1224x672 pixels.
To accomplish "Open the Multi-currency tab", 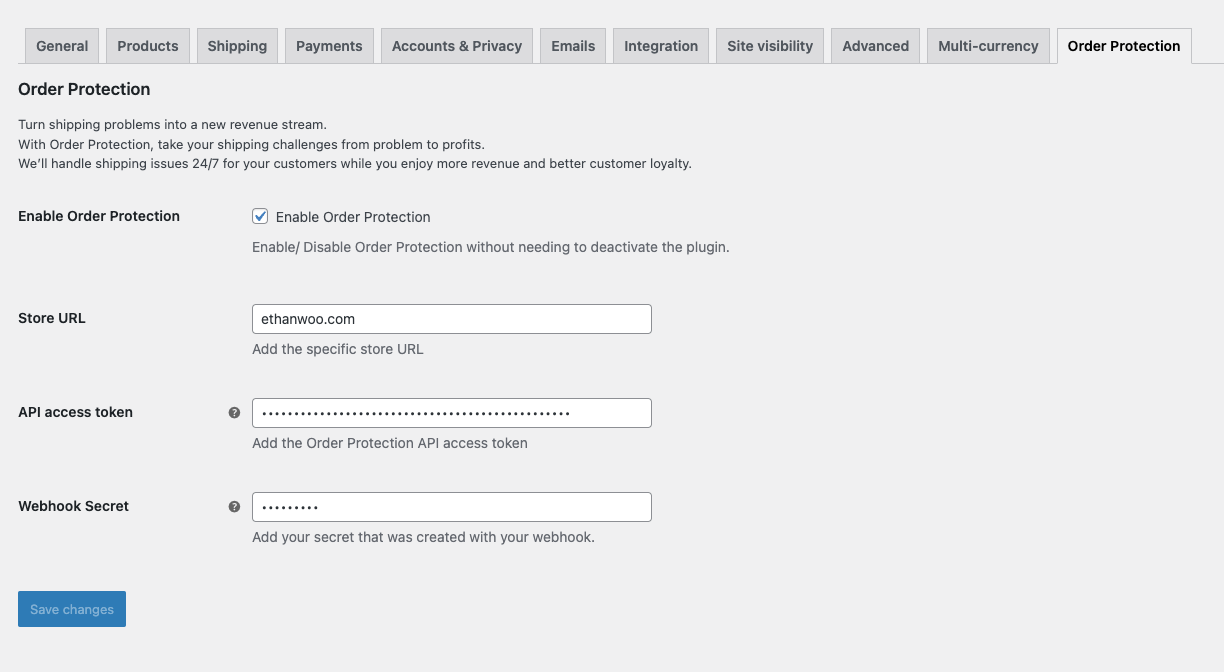I will [x=988, y=45].
